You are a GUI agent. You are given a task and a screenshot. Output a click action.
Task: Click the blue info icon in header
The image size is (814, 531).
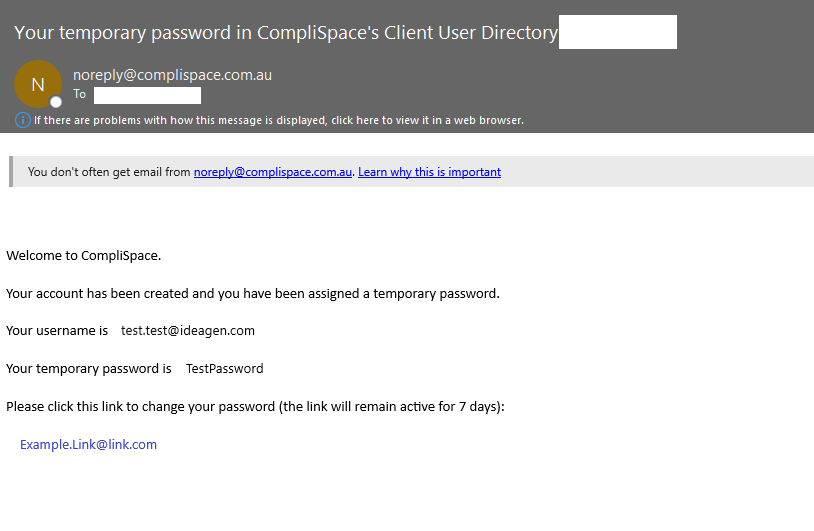click(23, 120)
